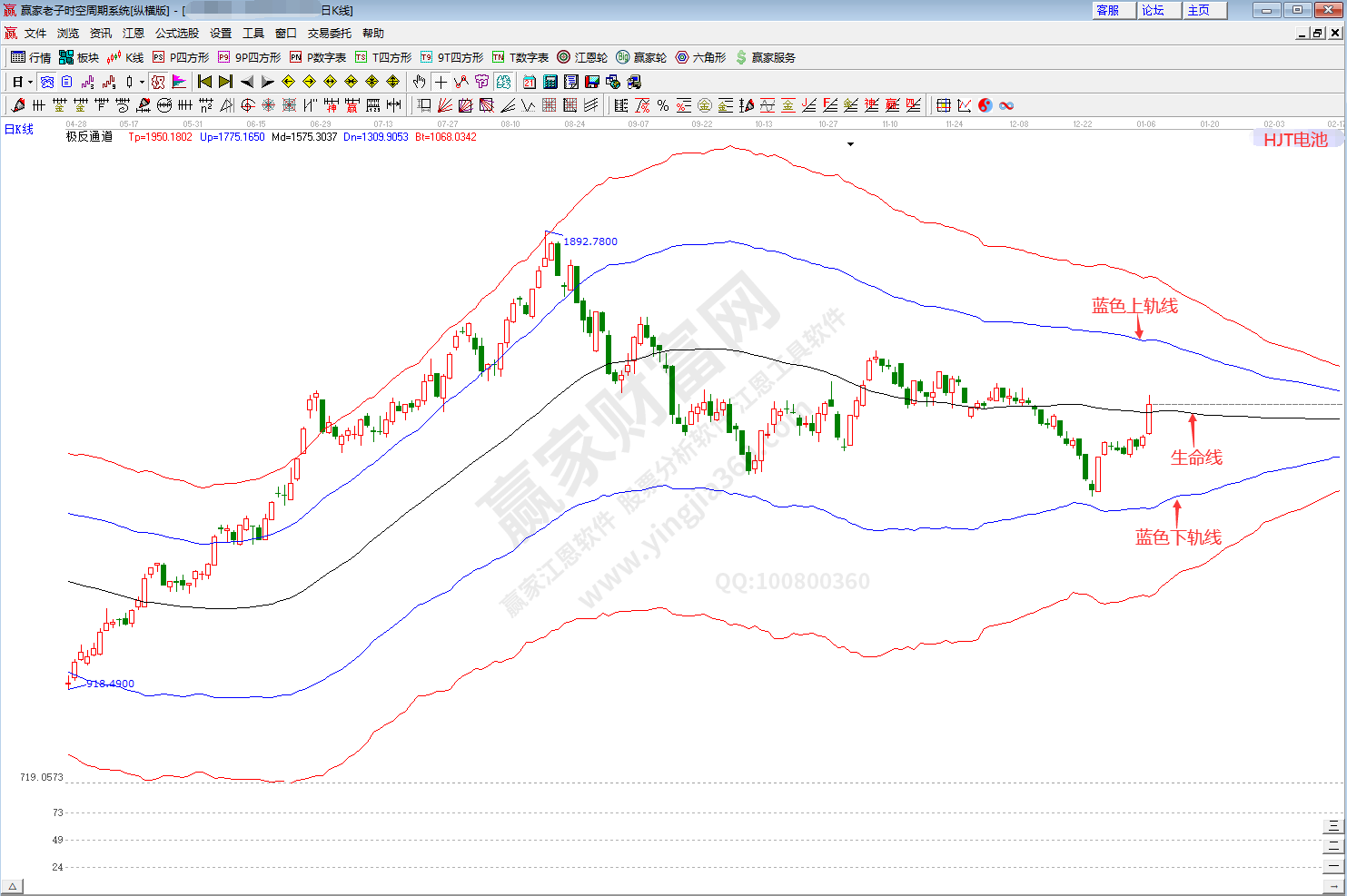Open the P四方形 tool
The image size is (1347, 896).
point(180,57)
